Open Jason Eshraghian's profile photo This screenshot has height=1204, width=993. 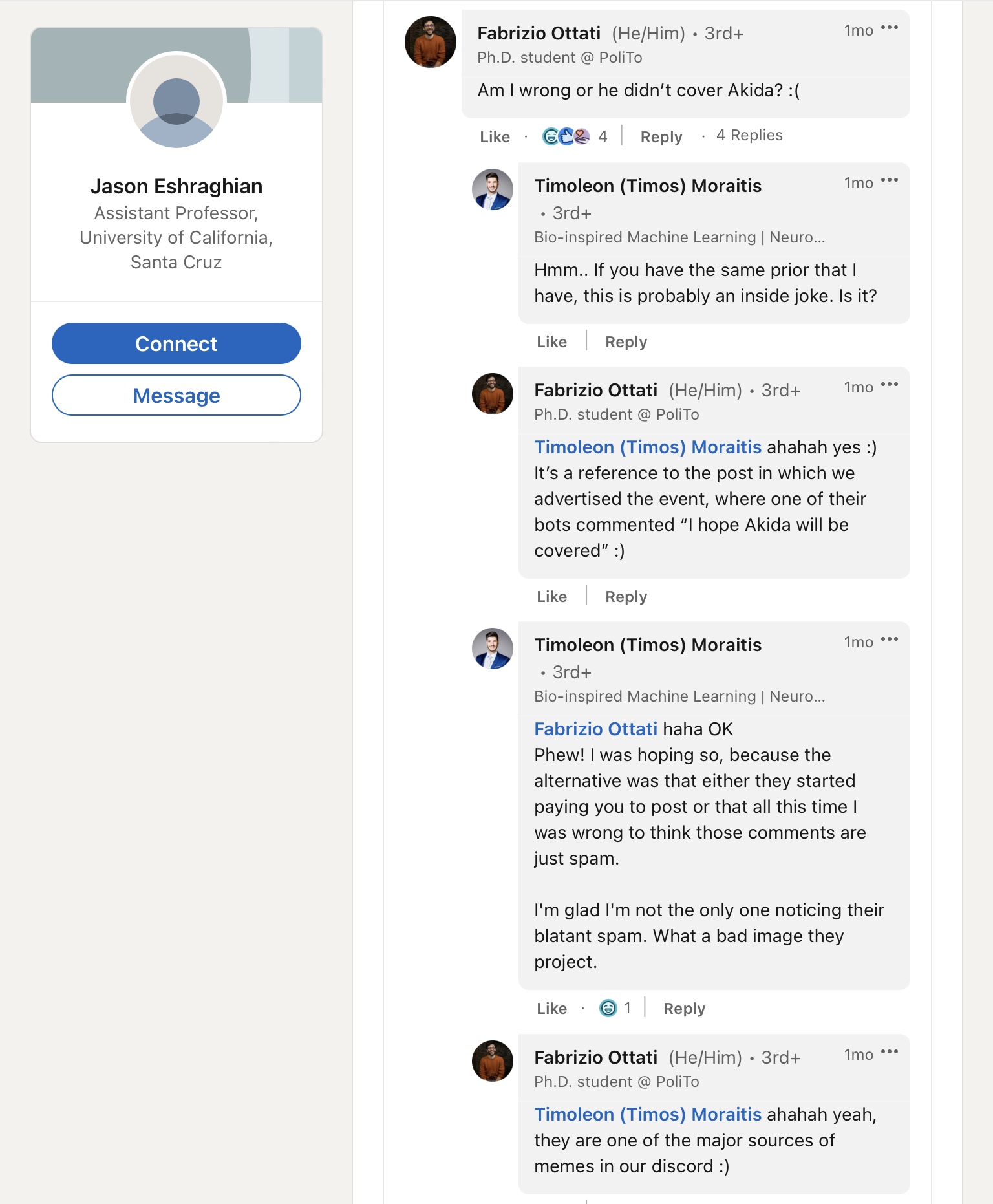click(176, 102)
